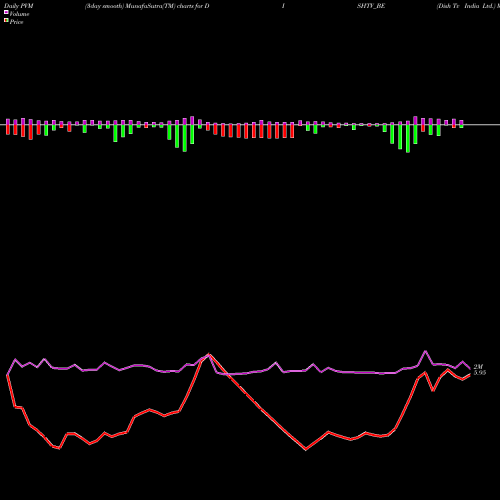This screenshot has height=500, width=500.
Task: Click the 'Daily PVM' title text
Action: pos(19,6)
